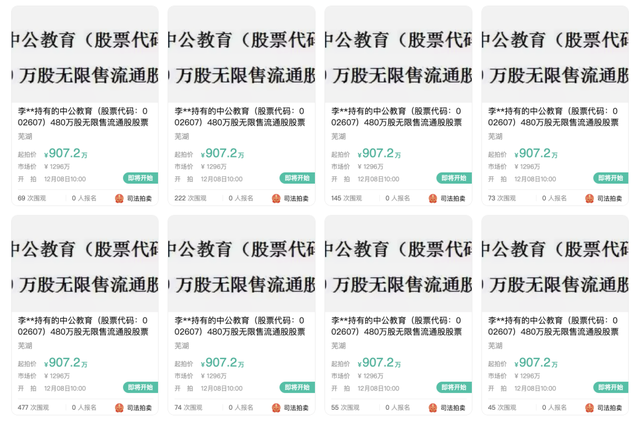Image resolution: width=640 pixels, height=421 pixels.
Task: Click 司法拍卖 emblem icon on 73次围观 card
Action: tap(589, 198)
